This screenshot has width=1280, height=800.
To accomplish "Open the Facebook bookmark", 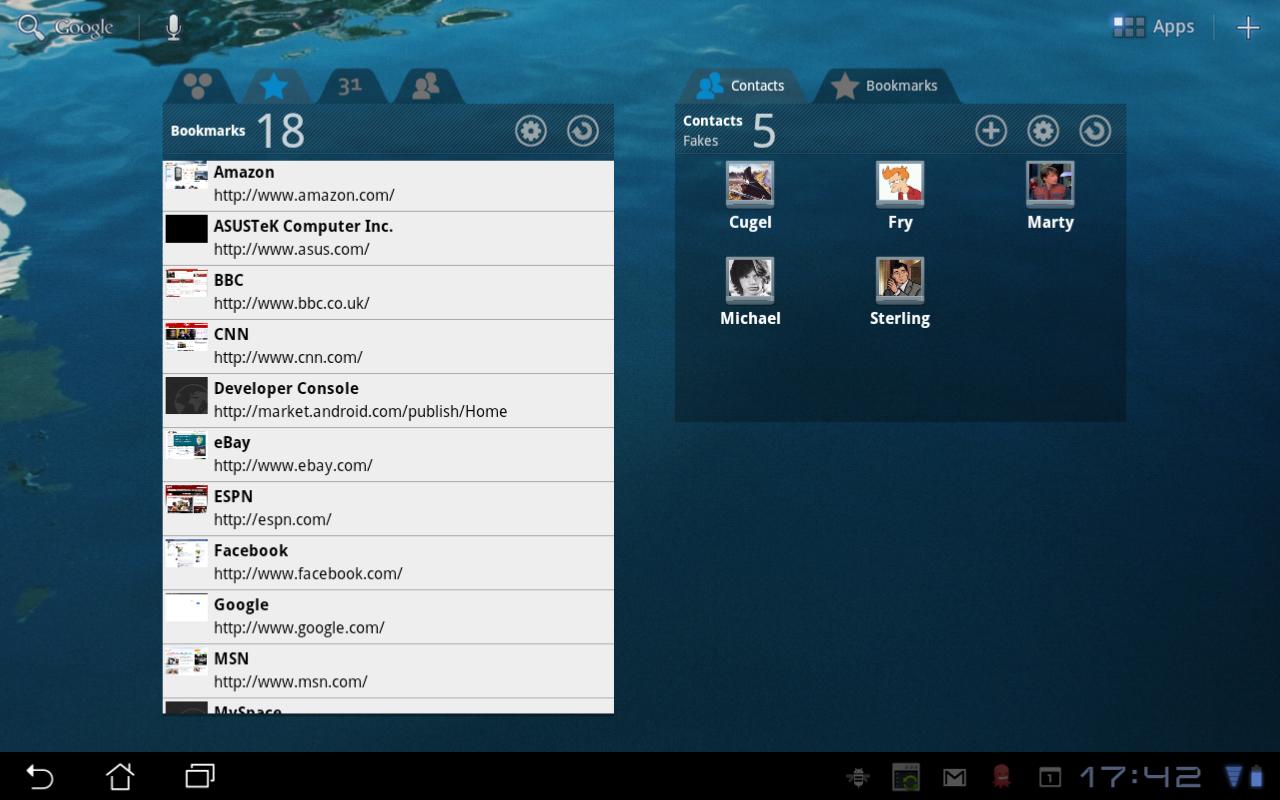I will 388,562.
